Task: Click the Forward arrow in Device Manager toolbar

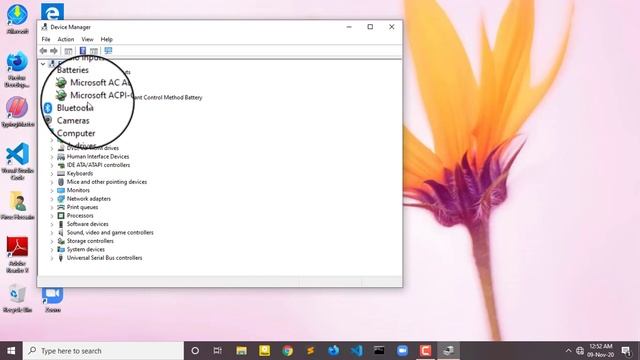Action: 53,51
